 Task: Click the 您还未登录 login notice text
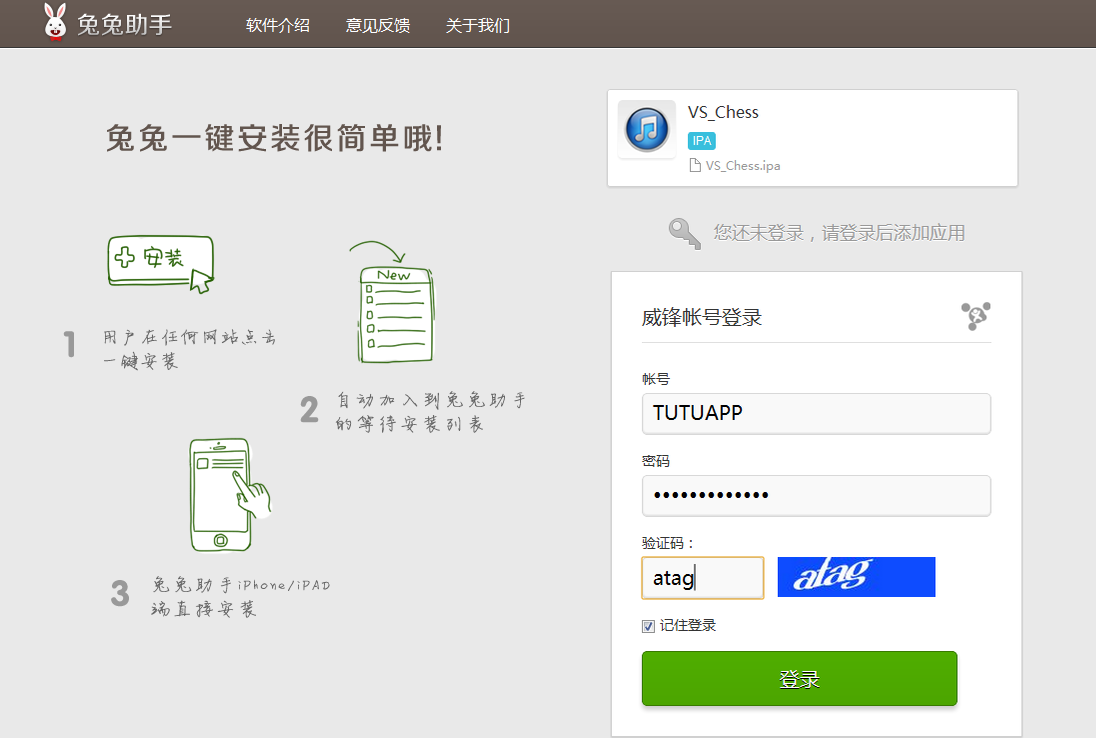point(839,233)
